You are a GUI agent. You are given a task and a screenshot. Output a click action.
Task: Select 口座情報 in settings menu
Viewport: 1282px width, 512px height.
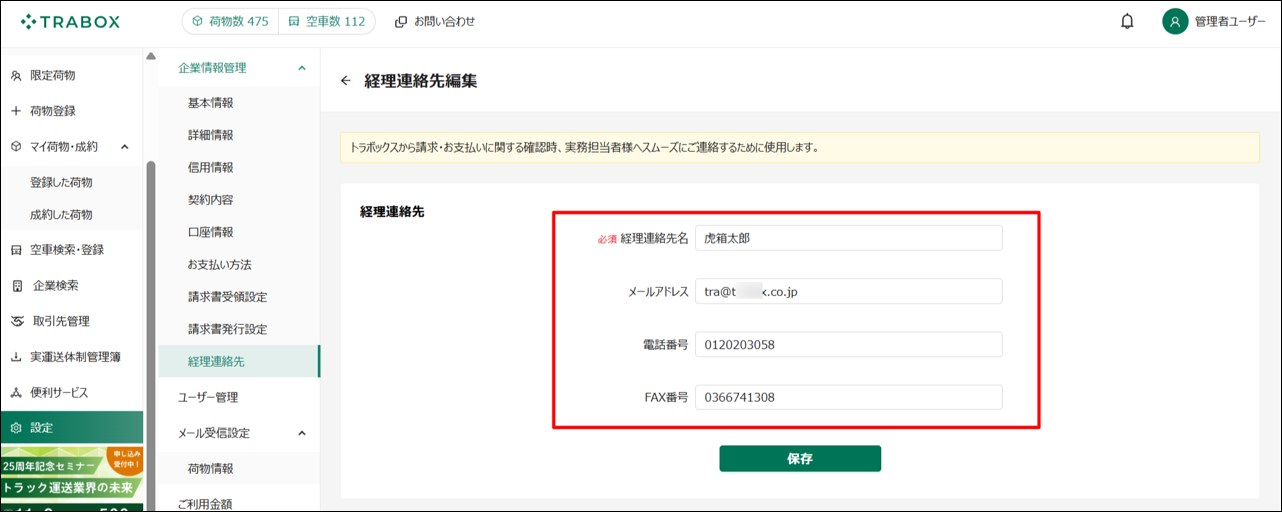click(210, 232)
